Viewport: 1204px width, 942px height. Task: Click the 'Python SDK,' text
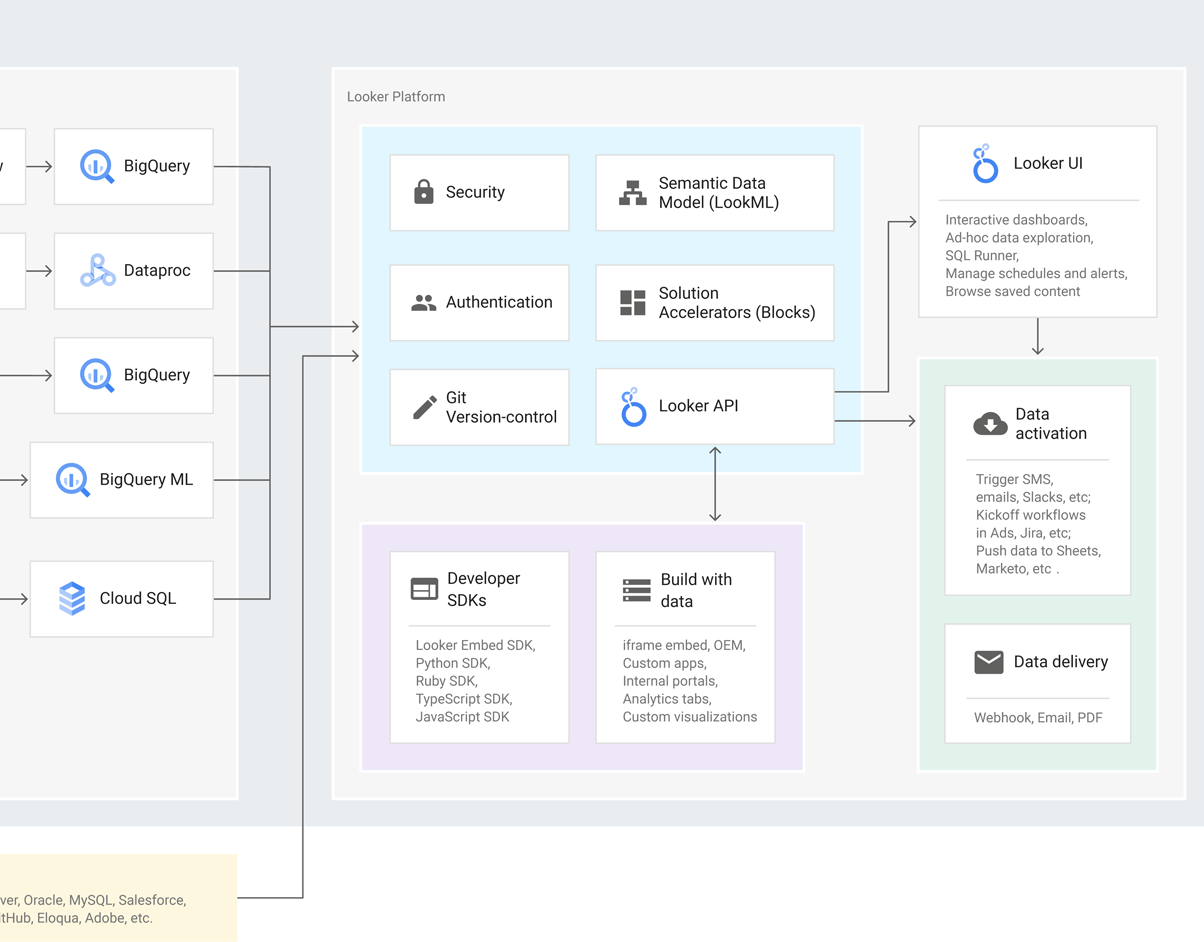pos(452,663)
